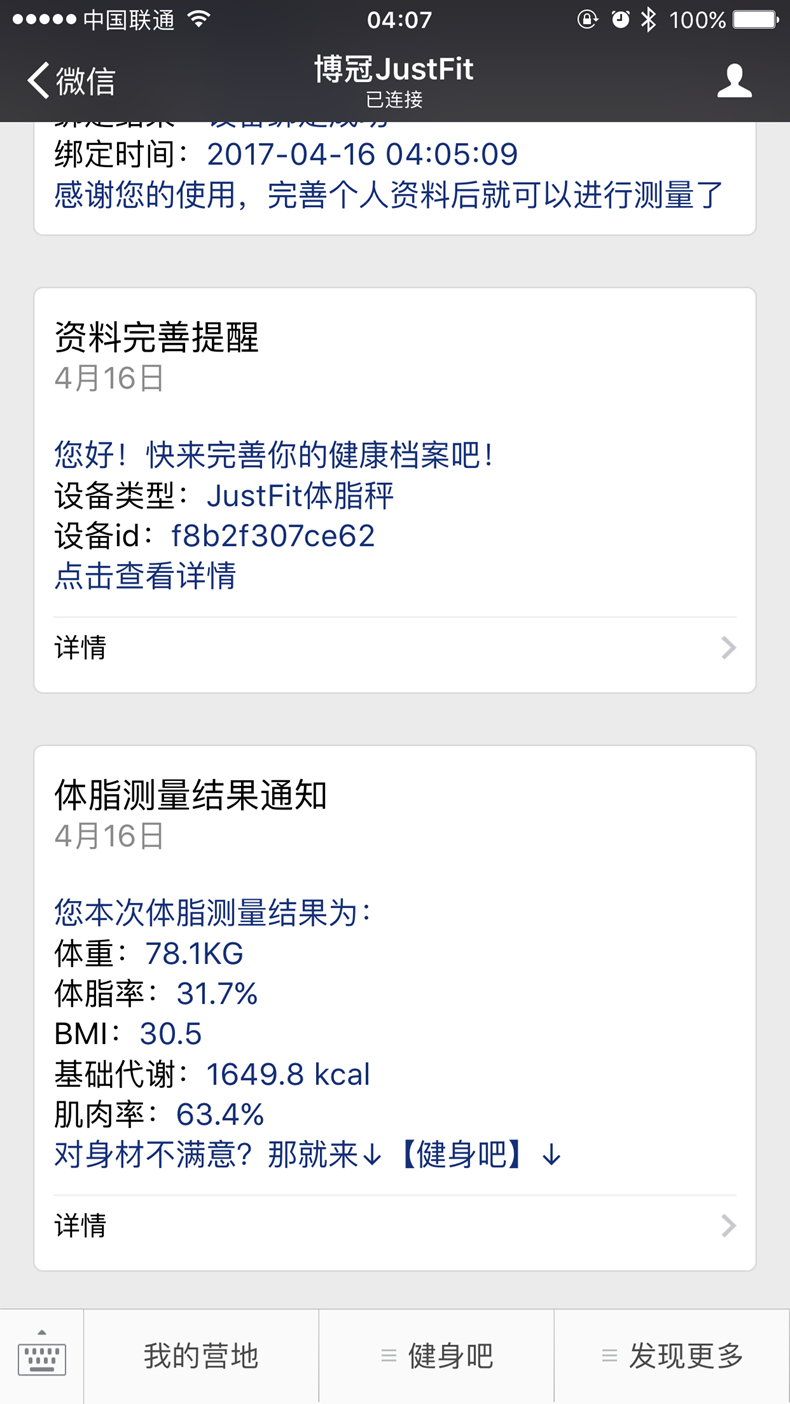The image size is (790, 1404).
Task: Switch to keyboard input mode
Action: (42, 1357)
